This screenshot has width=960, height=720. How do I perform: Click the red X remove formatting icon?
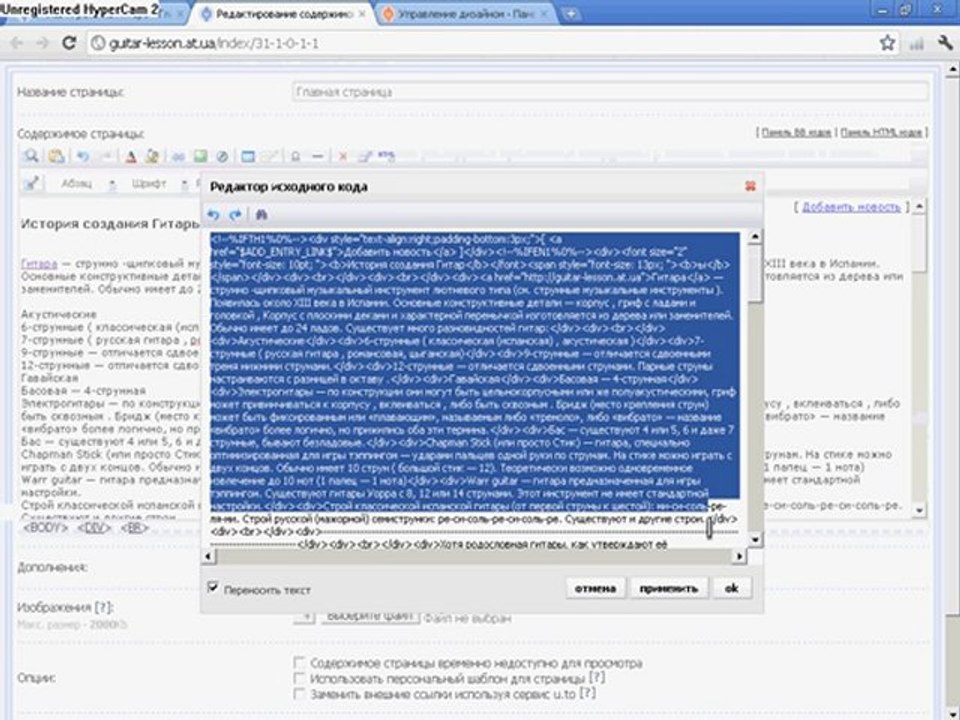pos(343,157)
